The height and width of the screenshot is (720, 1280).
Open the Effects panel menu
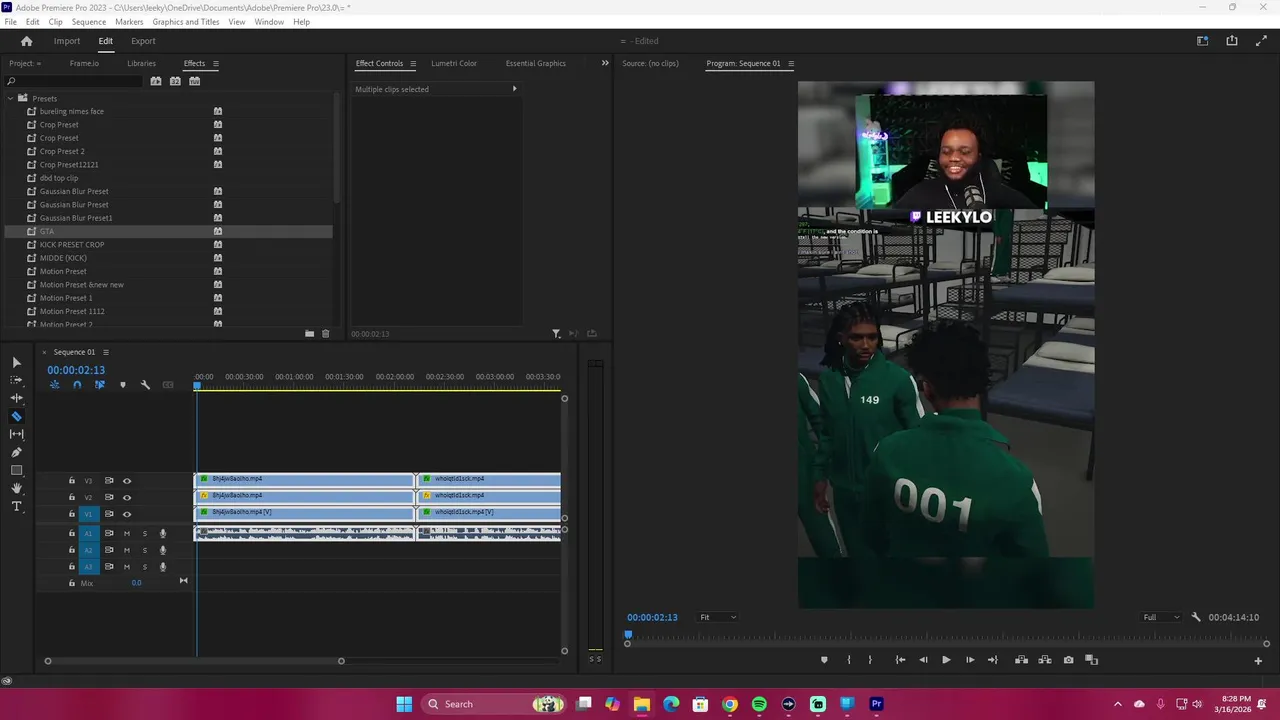click(215, 64)
